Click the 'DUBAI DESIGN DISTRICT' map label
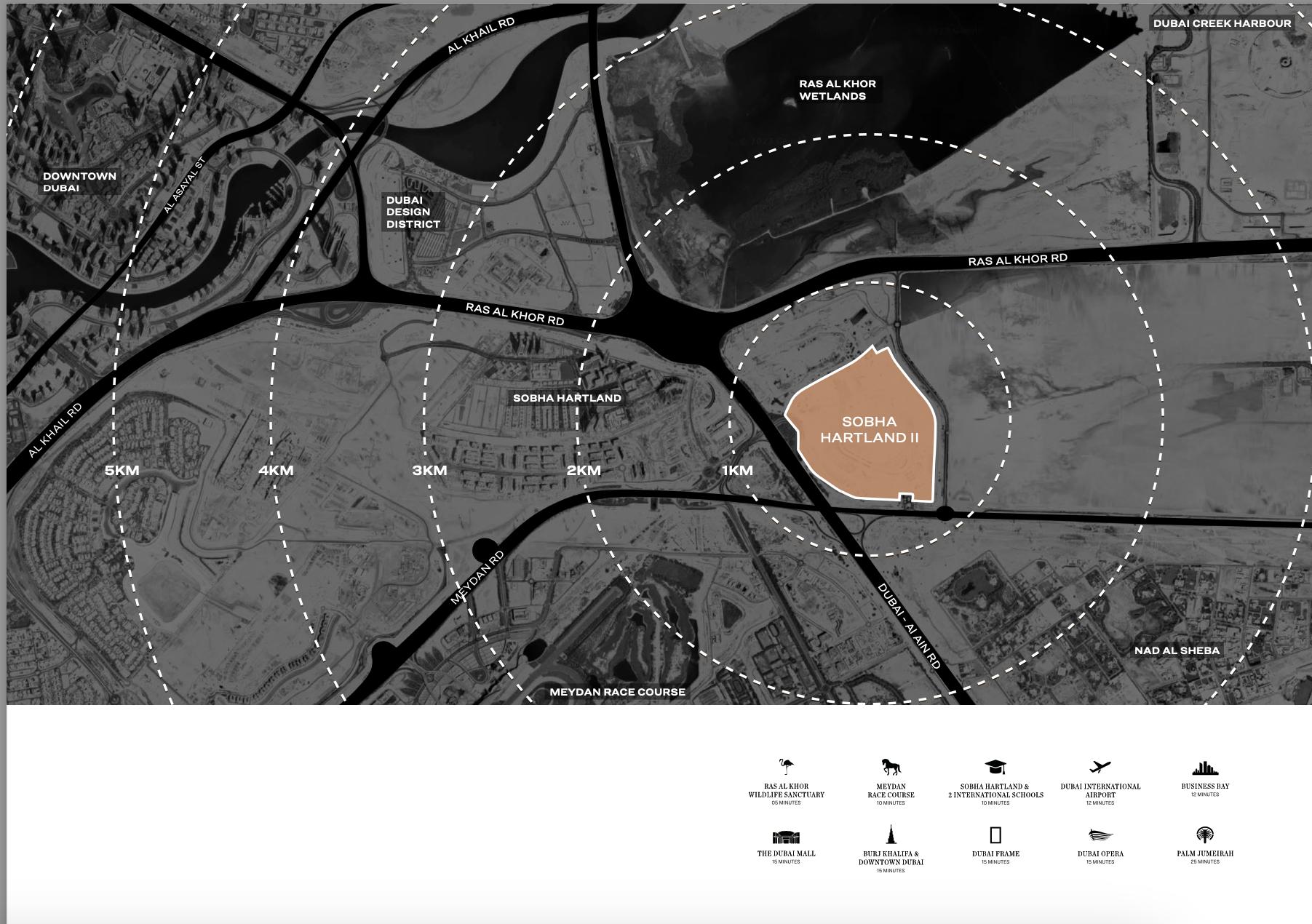 413,212
